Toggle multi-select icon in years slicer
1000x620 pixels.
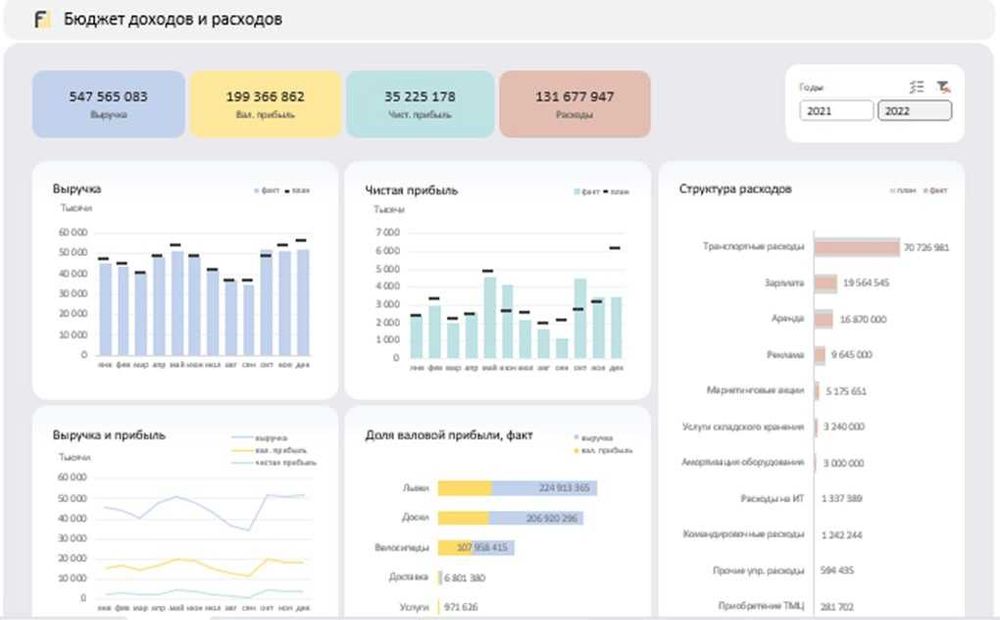tap(916, 87)
